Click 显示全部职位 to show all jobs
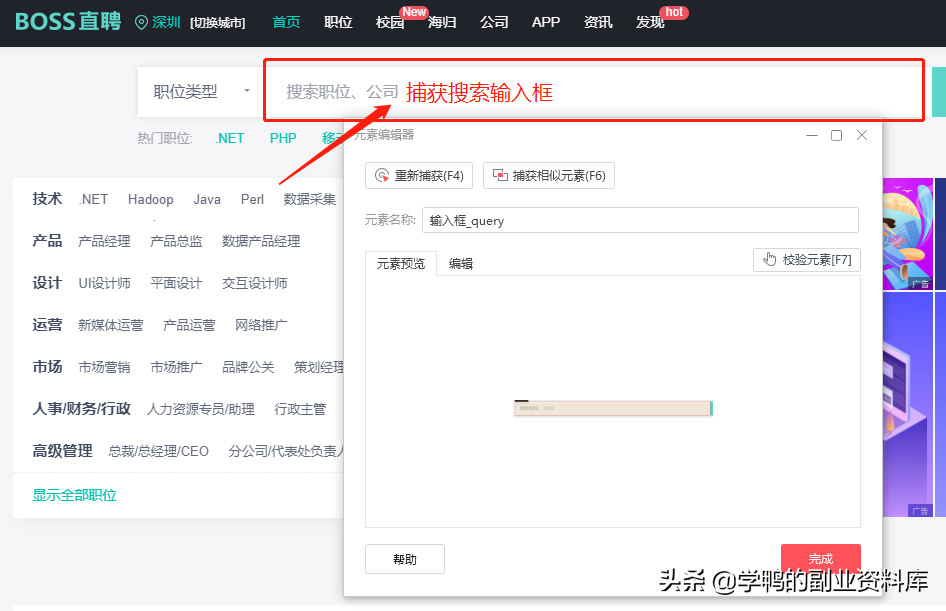Viewport: 946px width, 611px height. (x=74, y=495)
